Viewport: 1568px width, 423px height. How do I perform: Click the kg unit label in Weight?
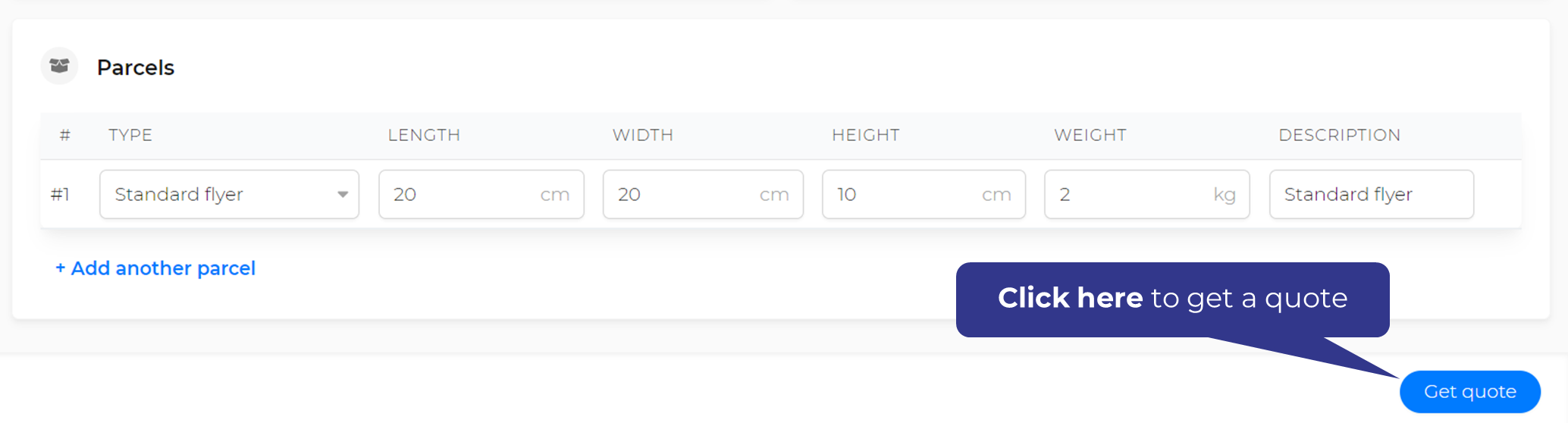[1225, 196]
